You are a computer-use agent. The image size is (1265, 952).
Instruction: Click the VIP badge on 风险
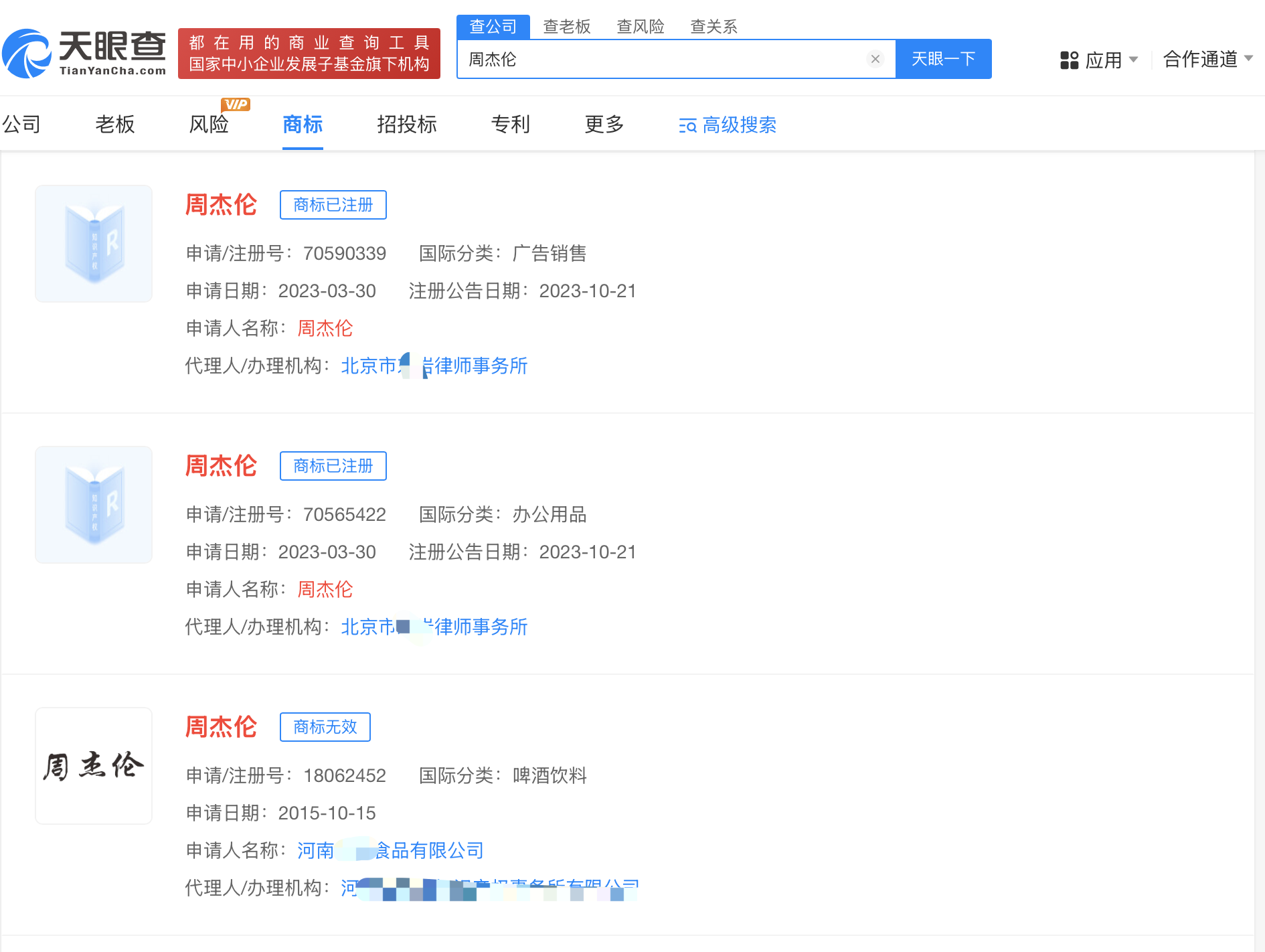236,104
